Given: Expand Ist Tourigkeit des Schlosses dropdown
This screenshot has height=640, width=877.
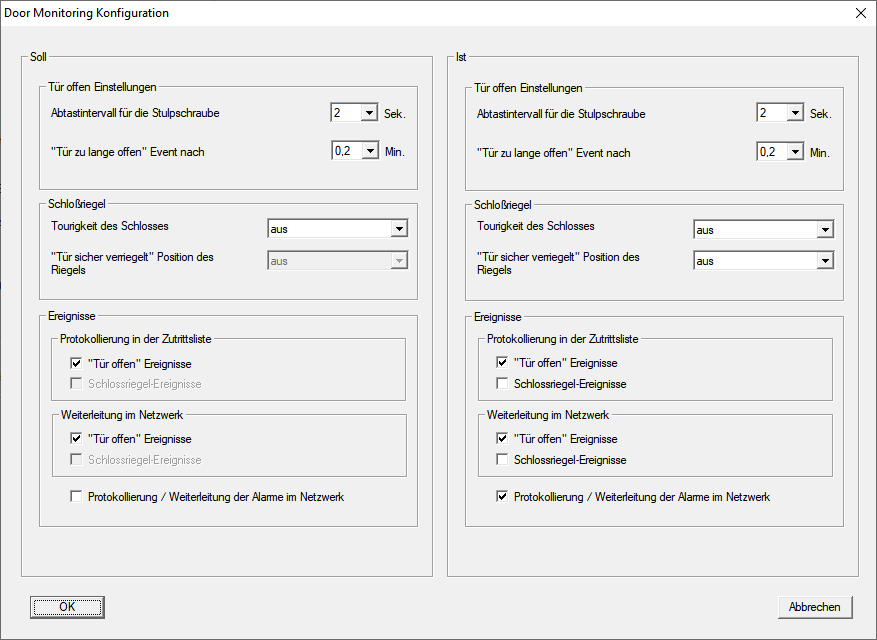Looking at the screenshot, I should click(825, 230).
